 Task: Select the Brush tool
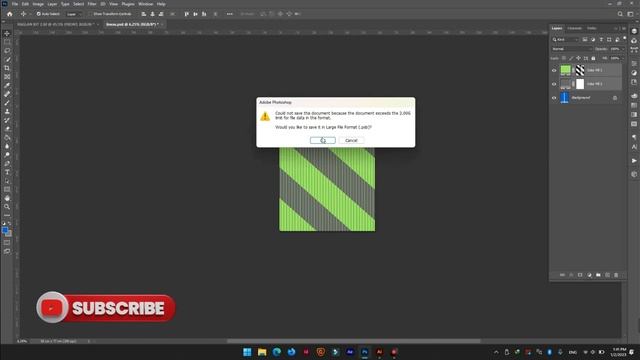(x=7, y=102)
